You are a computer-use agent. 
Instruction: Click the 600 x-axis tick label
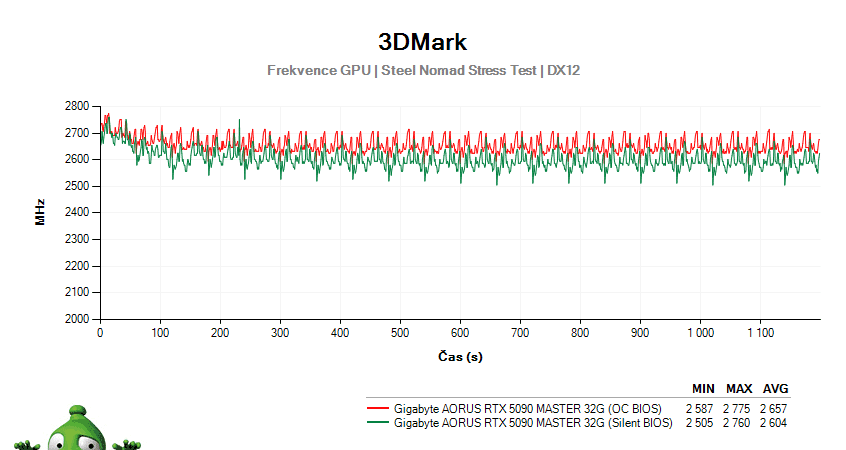pos(460,333)
